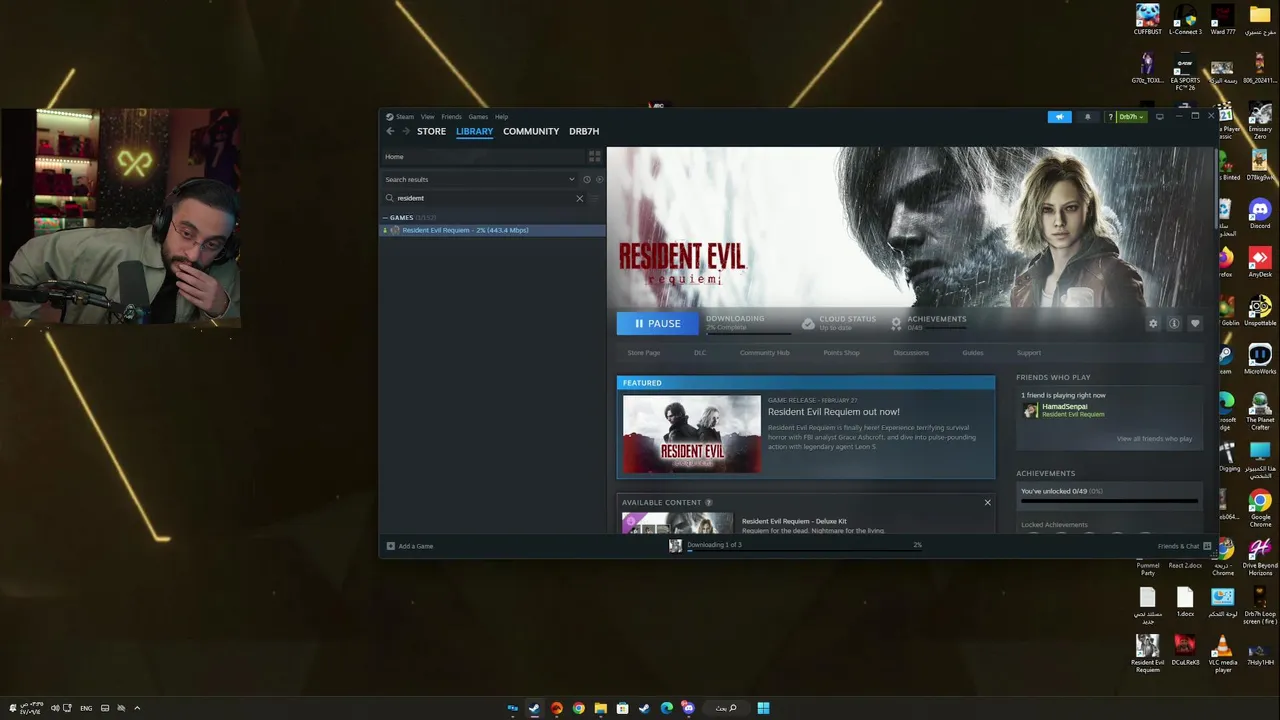This screenshot has height=720, width=1280.
Task: Select Resident Evil Requiem in games list
Action: coord(493,230)
